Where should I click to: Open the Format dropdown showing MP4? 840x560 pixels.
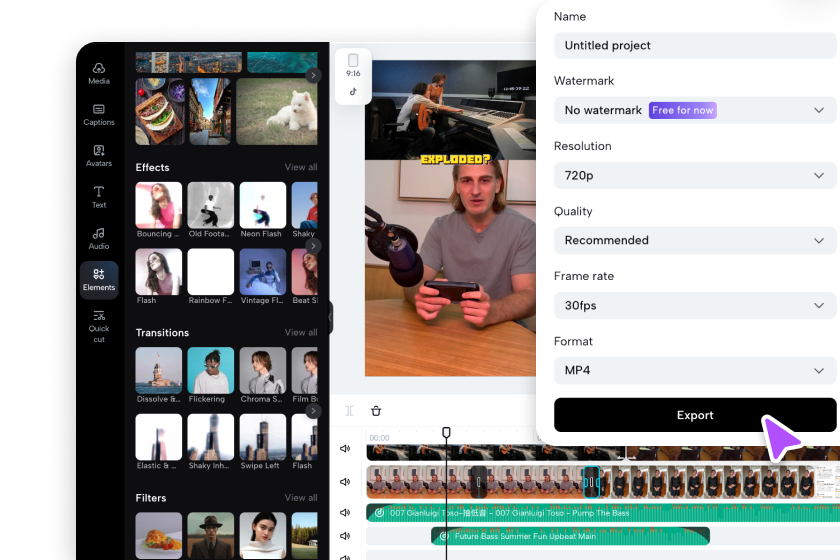695,370
